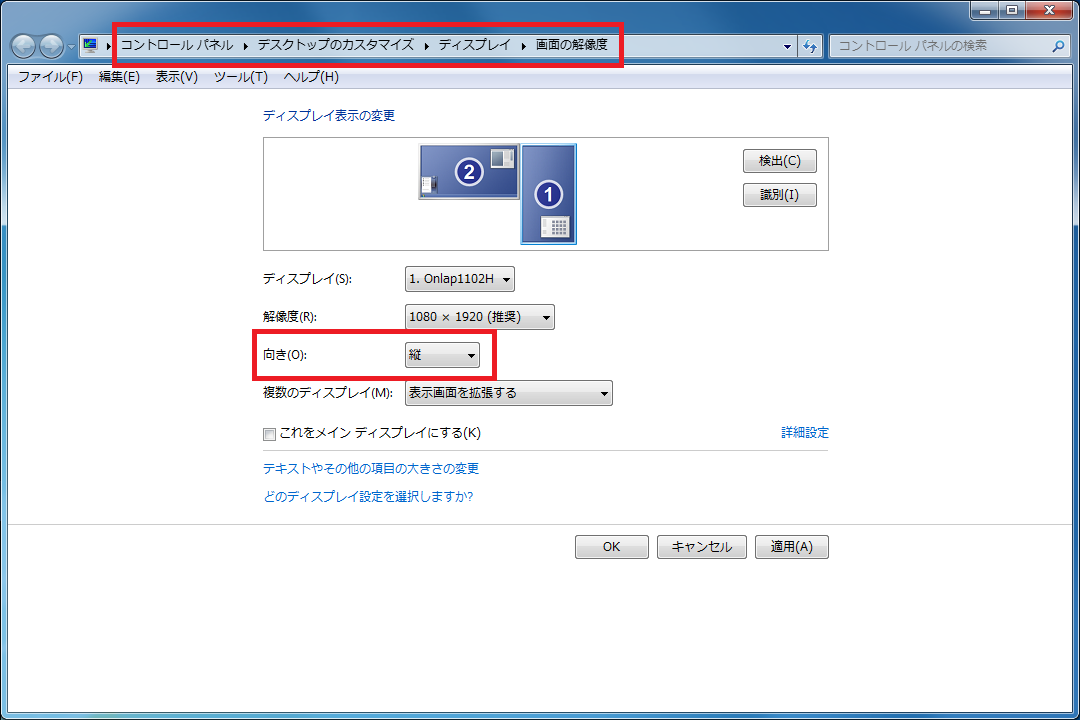The height and width of the screenshot is (720, 1080).
Task: Open the 解像度 dropdown 1080 × 1920
Action: click(479, 317)
